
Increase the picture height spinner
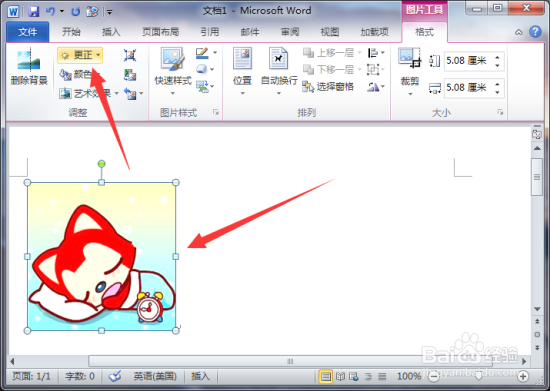click(x=497, y=57)
